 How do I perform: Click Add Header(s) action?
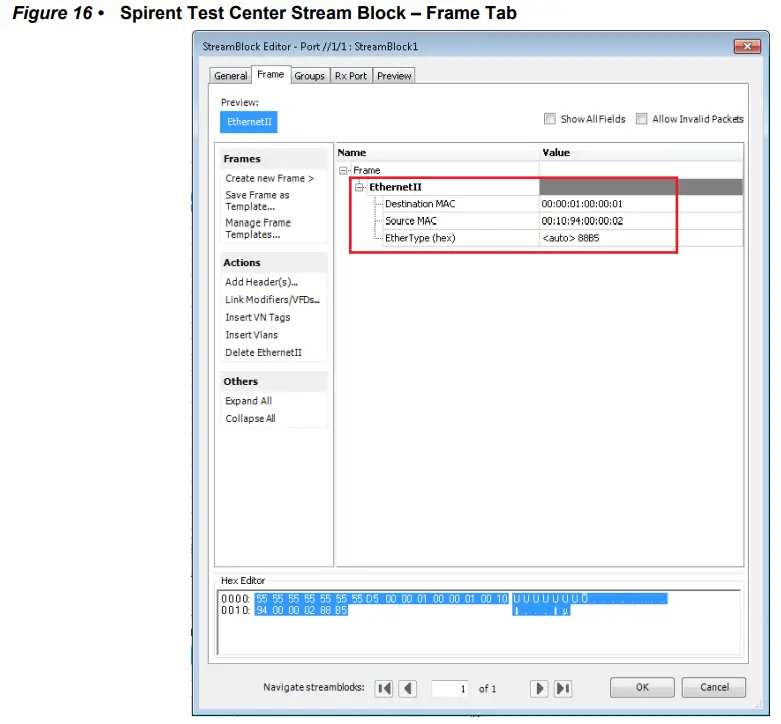tap(261, 282)
